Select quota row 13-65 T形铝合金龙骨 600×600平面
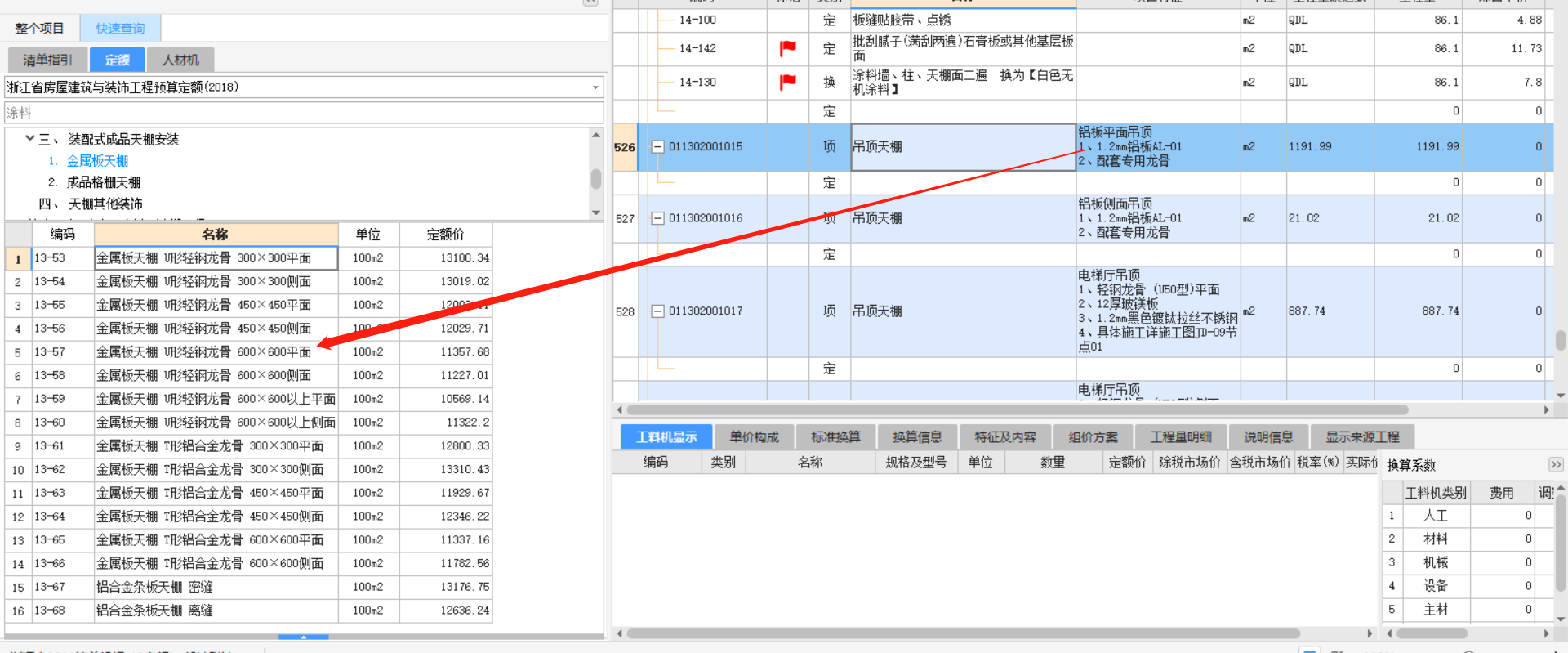The height and width of the screenshot is (653, 1568). [248, 540]
